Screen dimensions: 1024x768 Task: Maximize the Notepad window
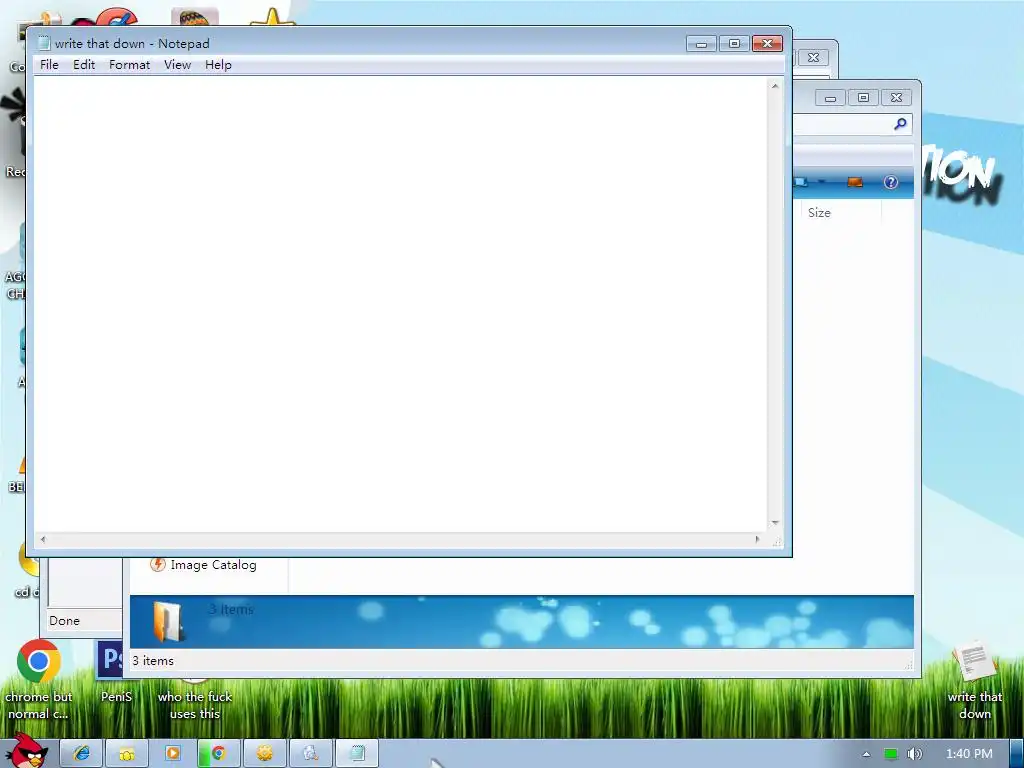(x=734, y=44)
